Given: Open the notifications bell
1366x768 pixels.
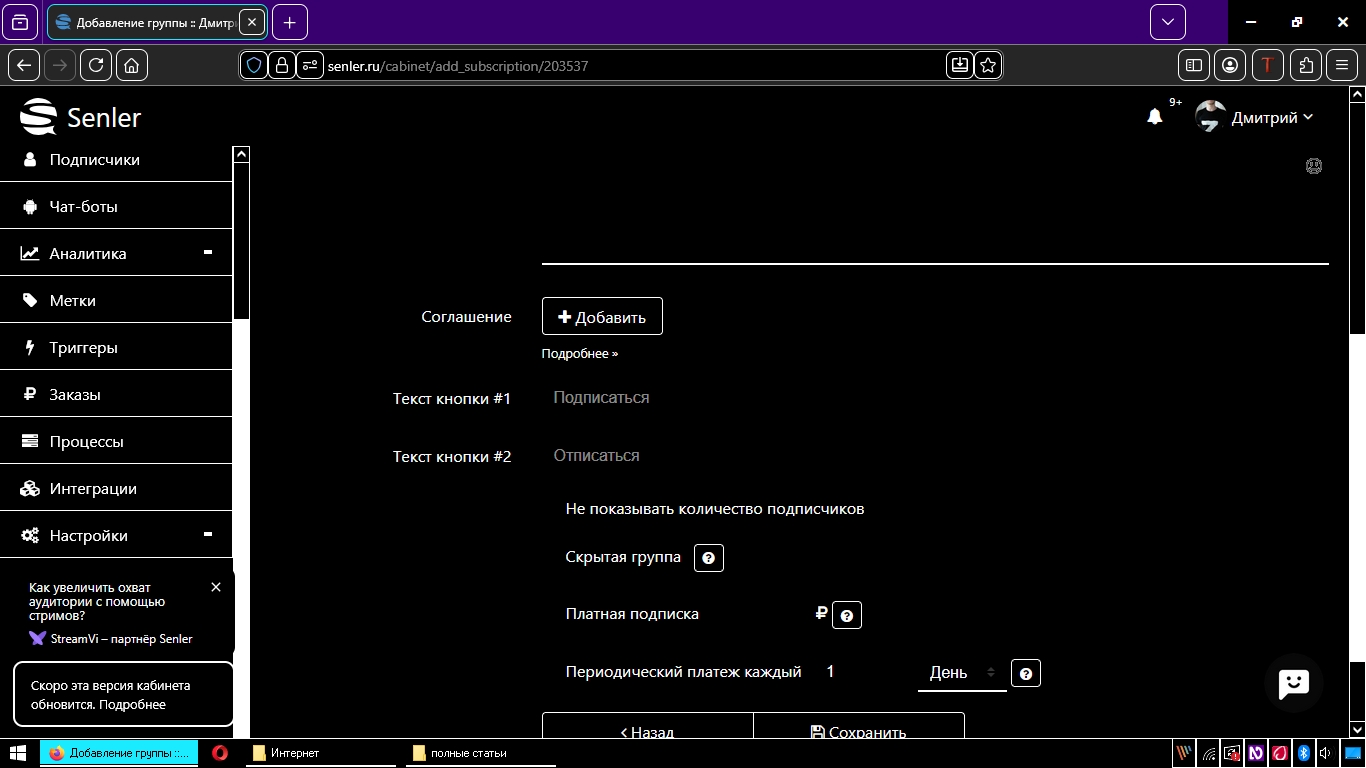Looking at the screenshot, I should (1155, 117).
